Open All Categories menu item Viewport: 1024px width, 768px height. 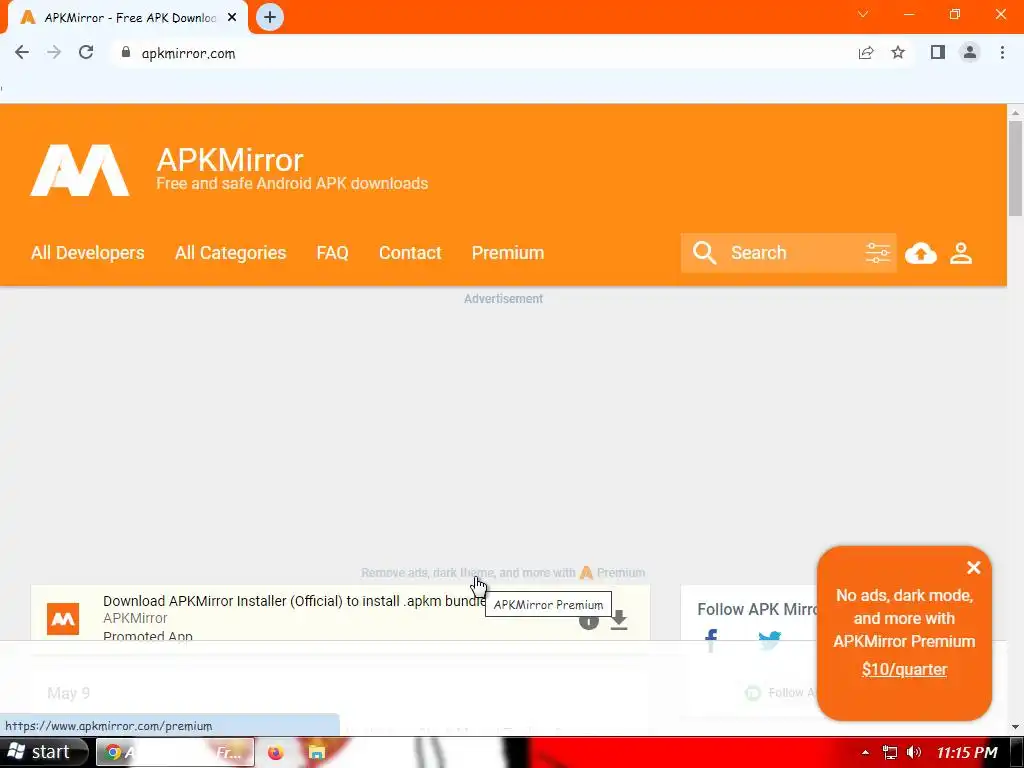231,253
